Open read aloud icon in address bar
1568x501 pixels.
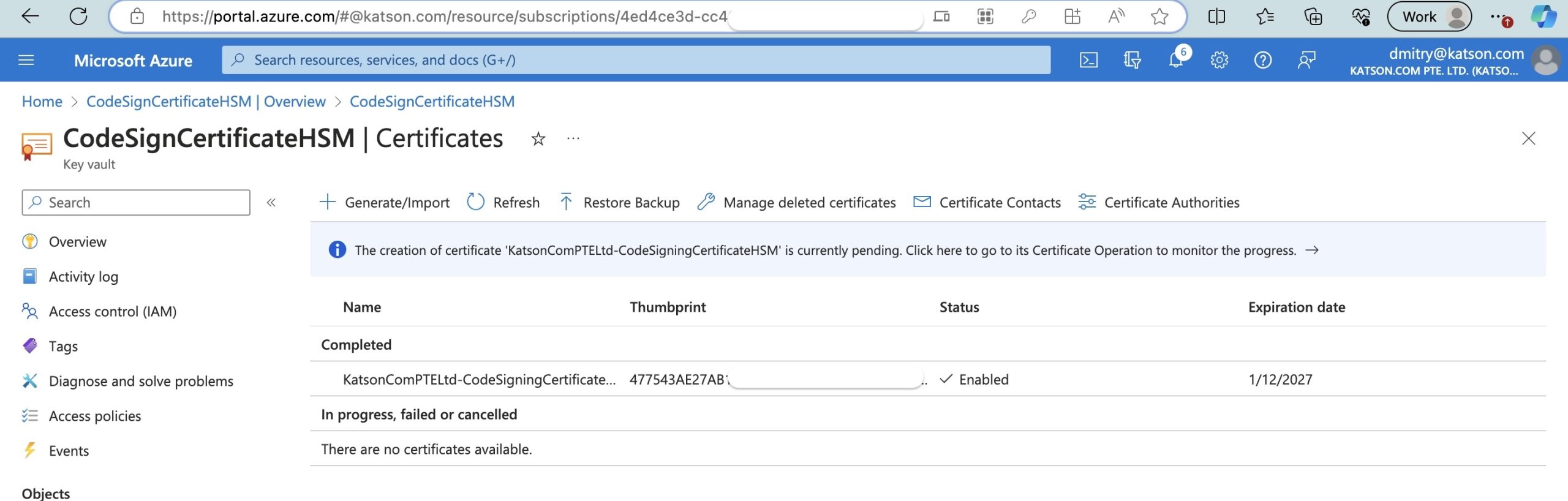[x=1116, y=17]
